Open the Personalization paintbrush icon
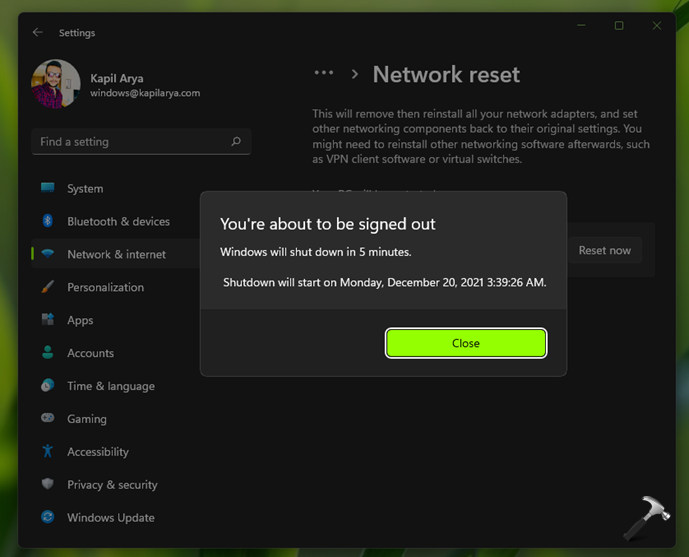 click(x=48, y=287)
